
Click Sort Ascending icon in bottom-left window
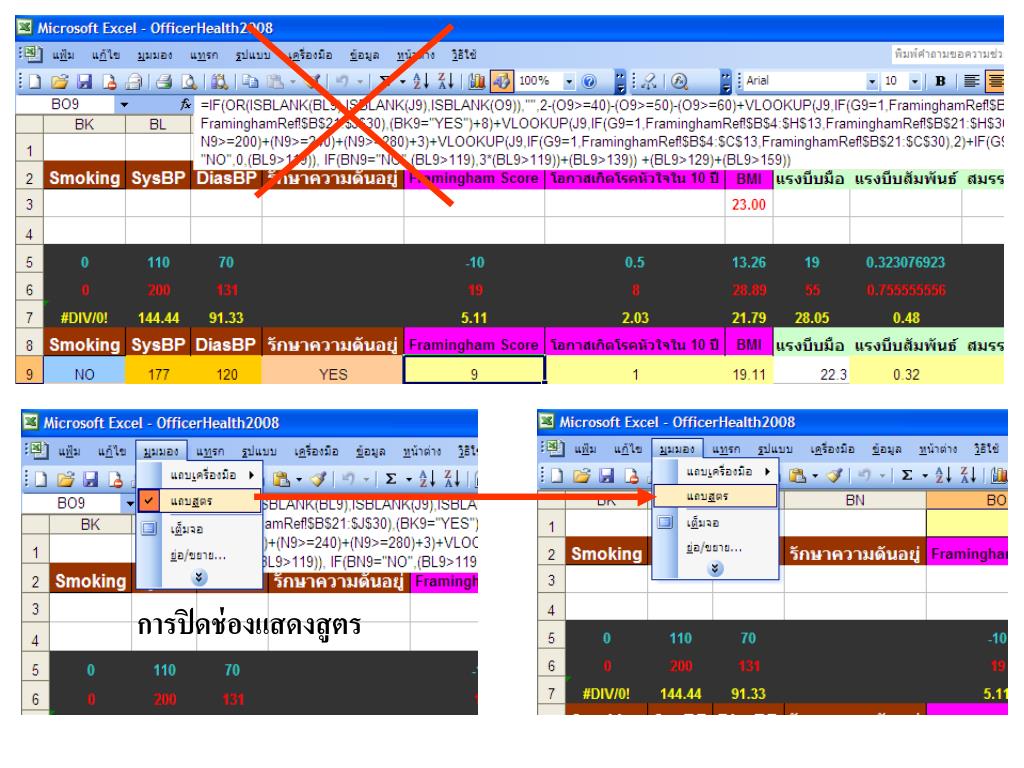tap(426, 479)
